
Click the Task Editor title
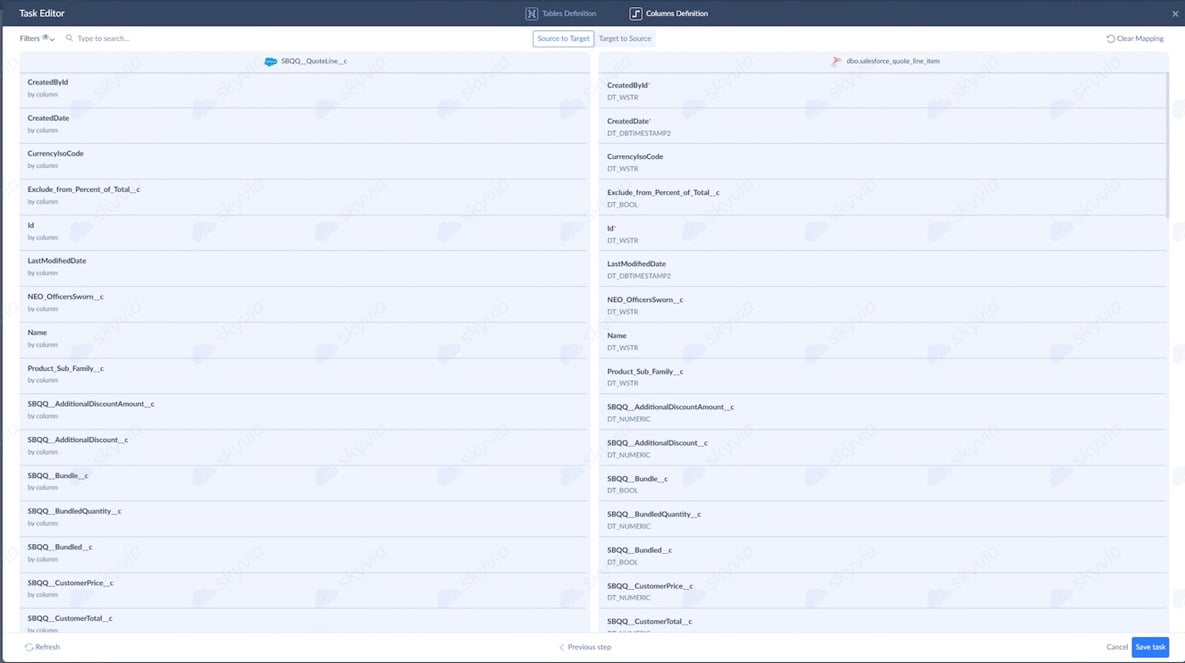point(42,14)
